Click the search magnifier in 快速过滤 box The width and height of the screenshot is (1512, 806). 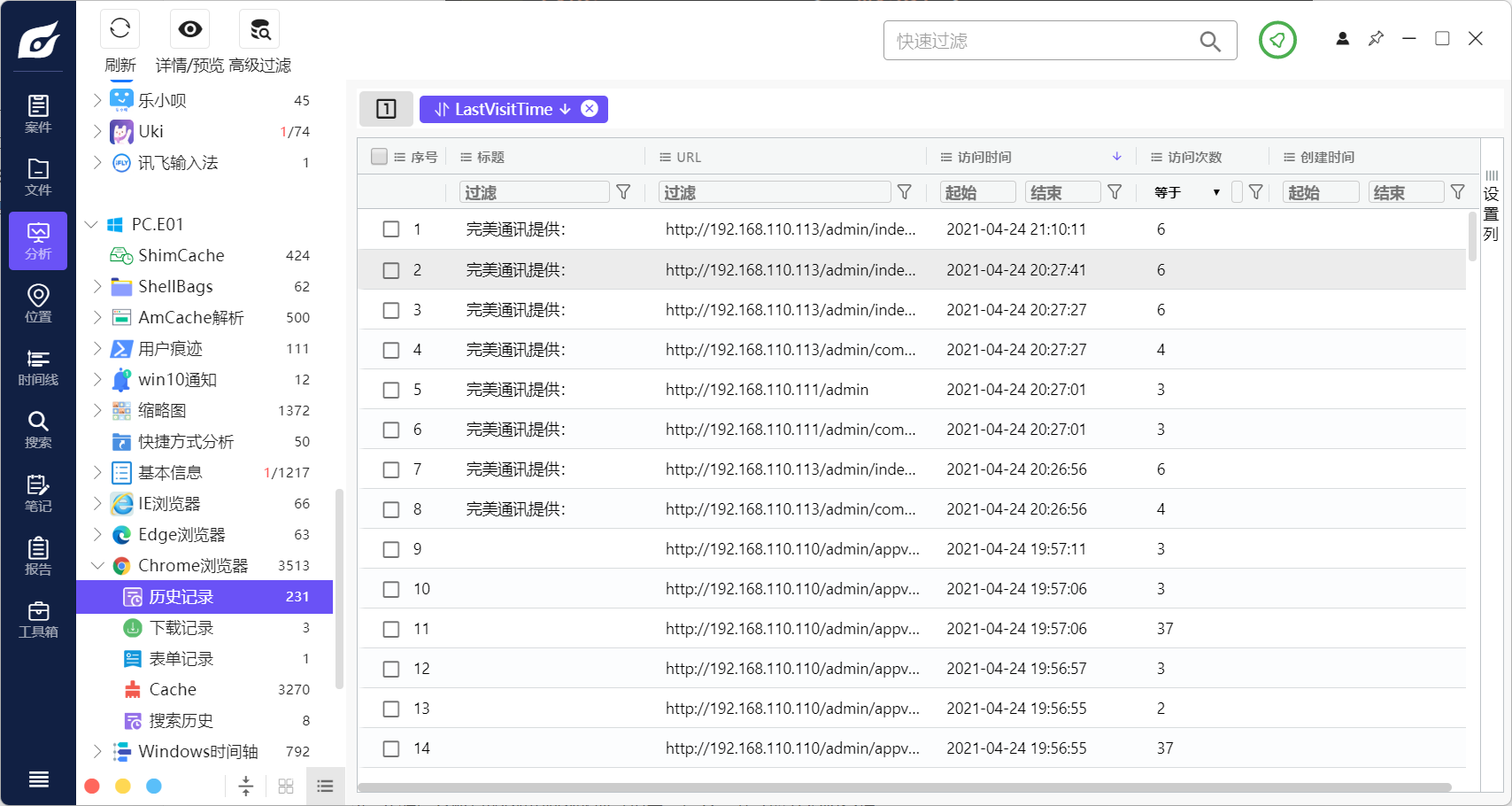[x=1210, y=41]
